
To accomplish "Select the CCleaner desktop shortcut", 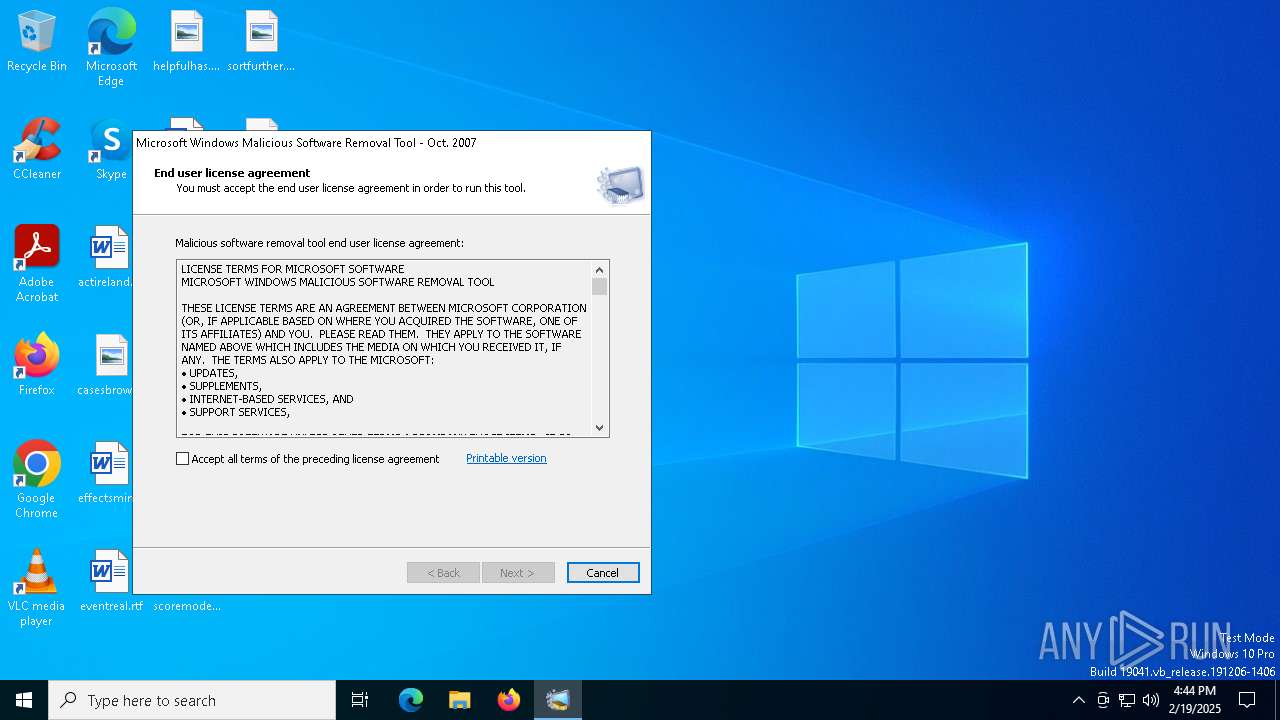I will tap(37, 149).
